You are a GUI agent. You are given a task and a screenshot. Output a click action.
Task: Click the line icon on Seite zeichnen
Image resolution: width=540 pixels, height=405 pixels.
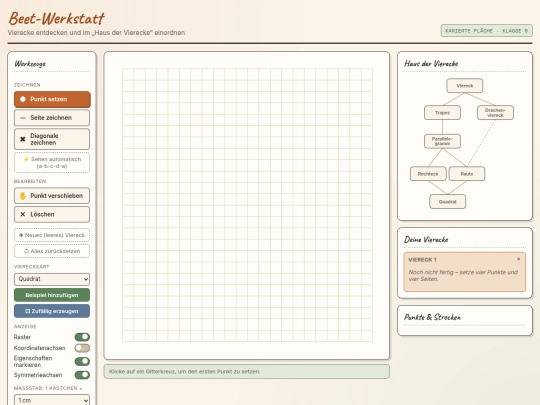click(23, 118)
